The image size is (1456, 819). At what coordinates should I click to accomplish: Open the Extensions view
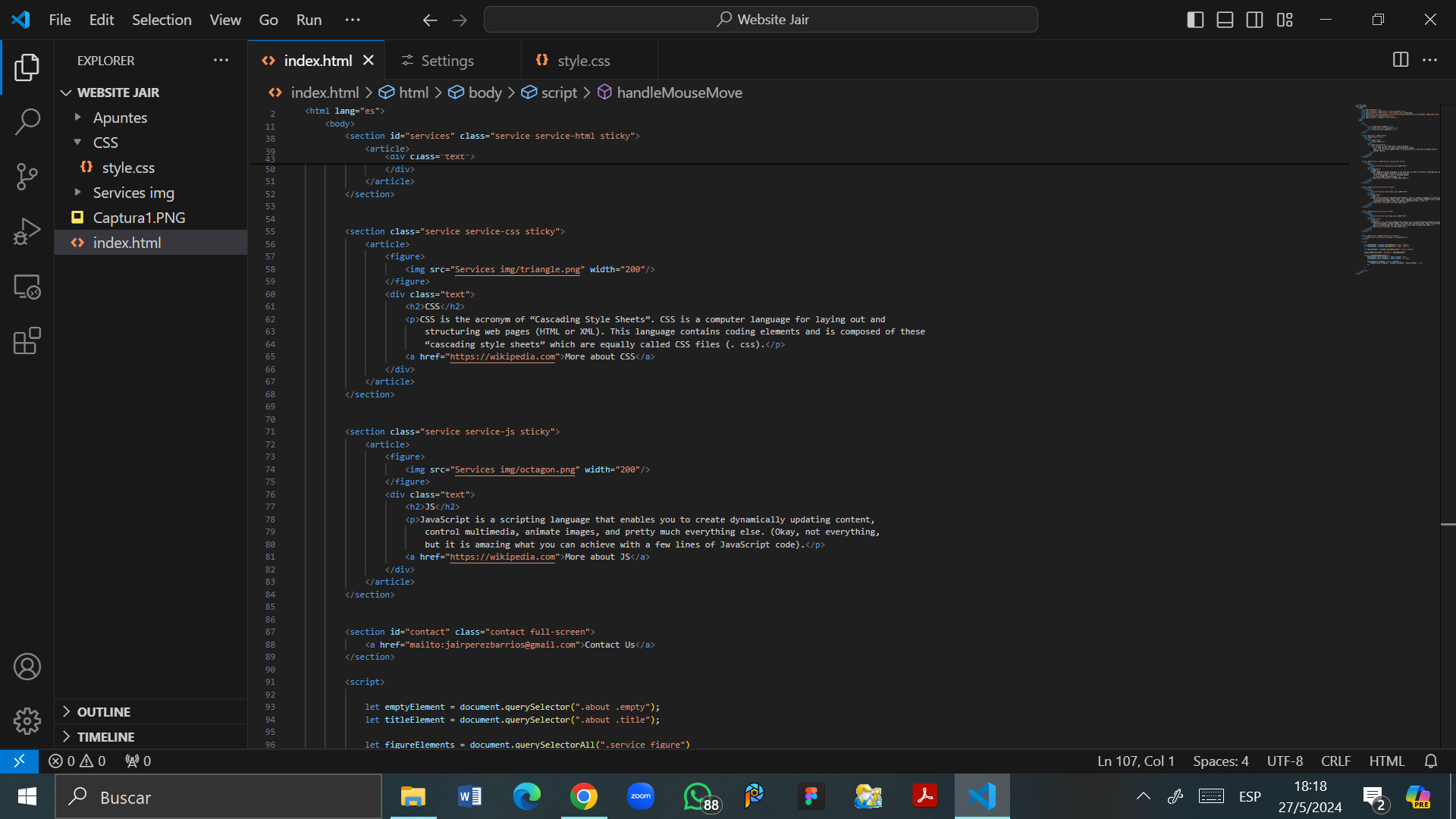coord(27,341)
